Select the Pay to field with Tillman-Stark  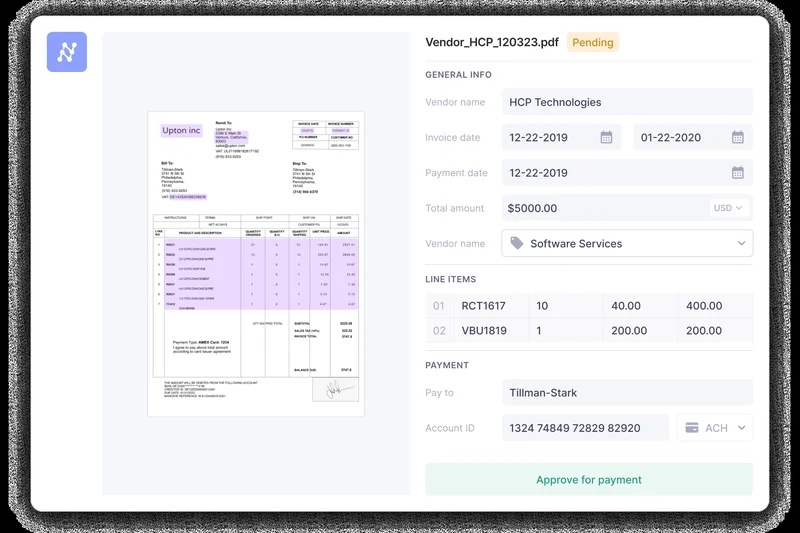tap(627, 393)
